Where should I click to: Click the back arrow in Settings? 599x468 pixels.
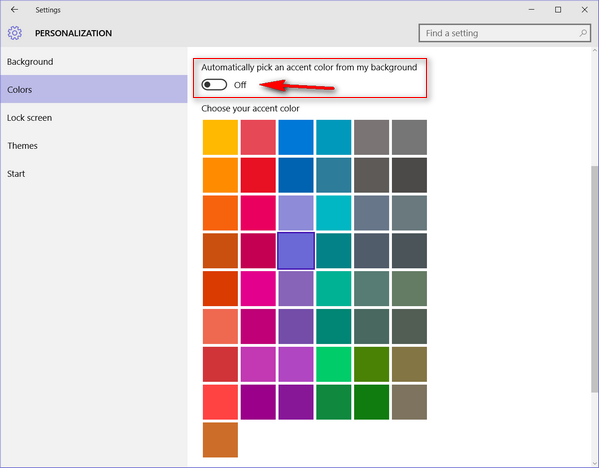point(15,10)
